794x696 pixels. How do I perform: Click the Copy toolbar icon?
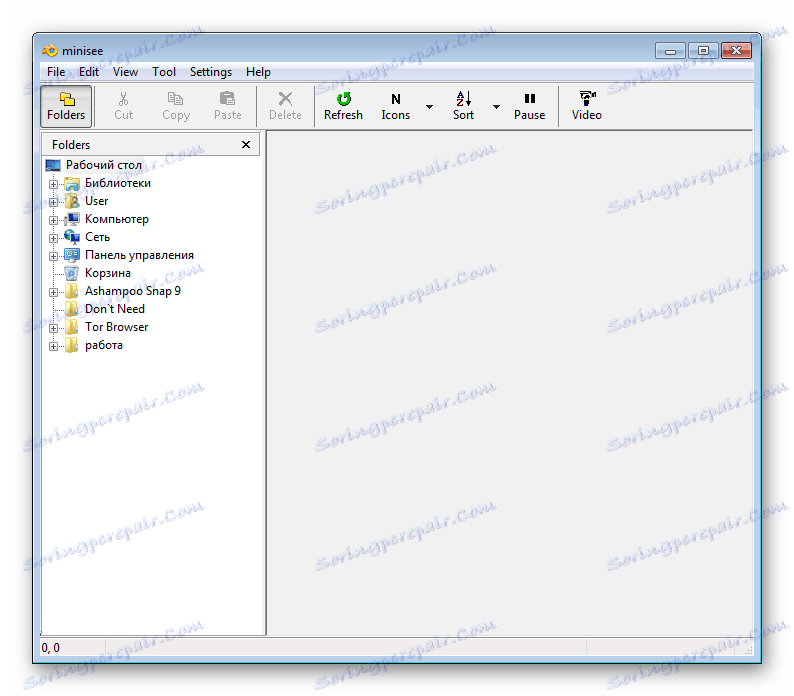pyautogui.click(x=176, y=98)
